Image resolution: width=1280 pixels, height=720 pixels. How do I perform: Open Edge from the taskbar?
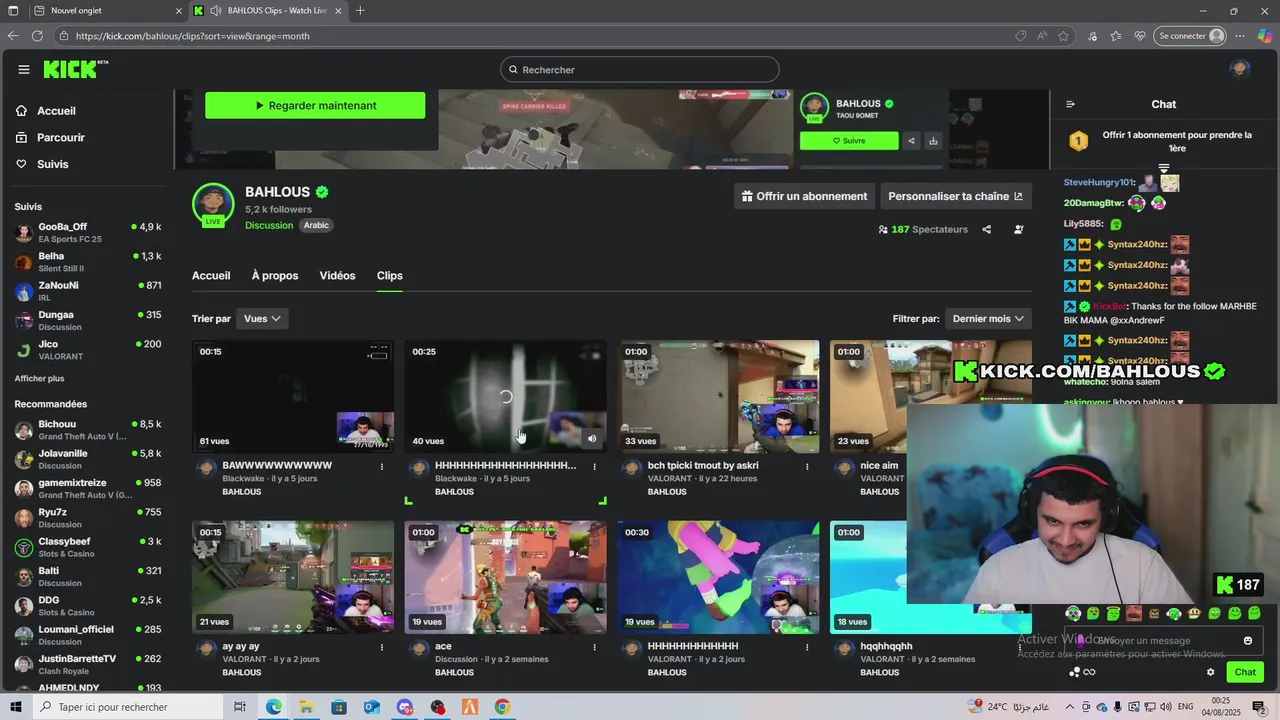pyautogui.click(x=273, y=707)
